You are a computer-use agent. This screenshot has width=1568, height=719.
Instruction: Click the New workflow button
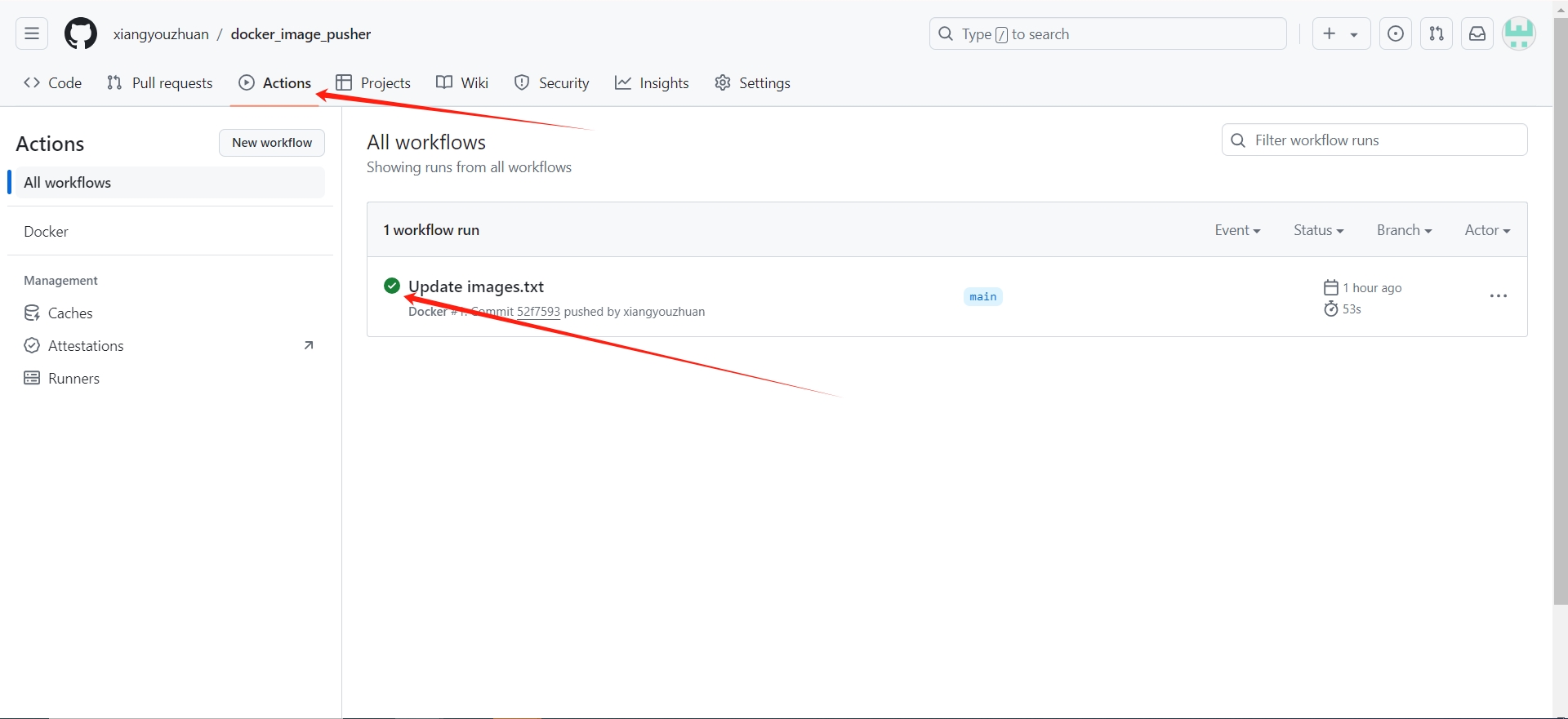coord(272,143)
